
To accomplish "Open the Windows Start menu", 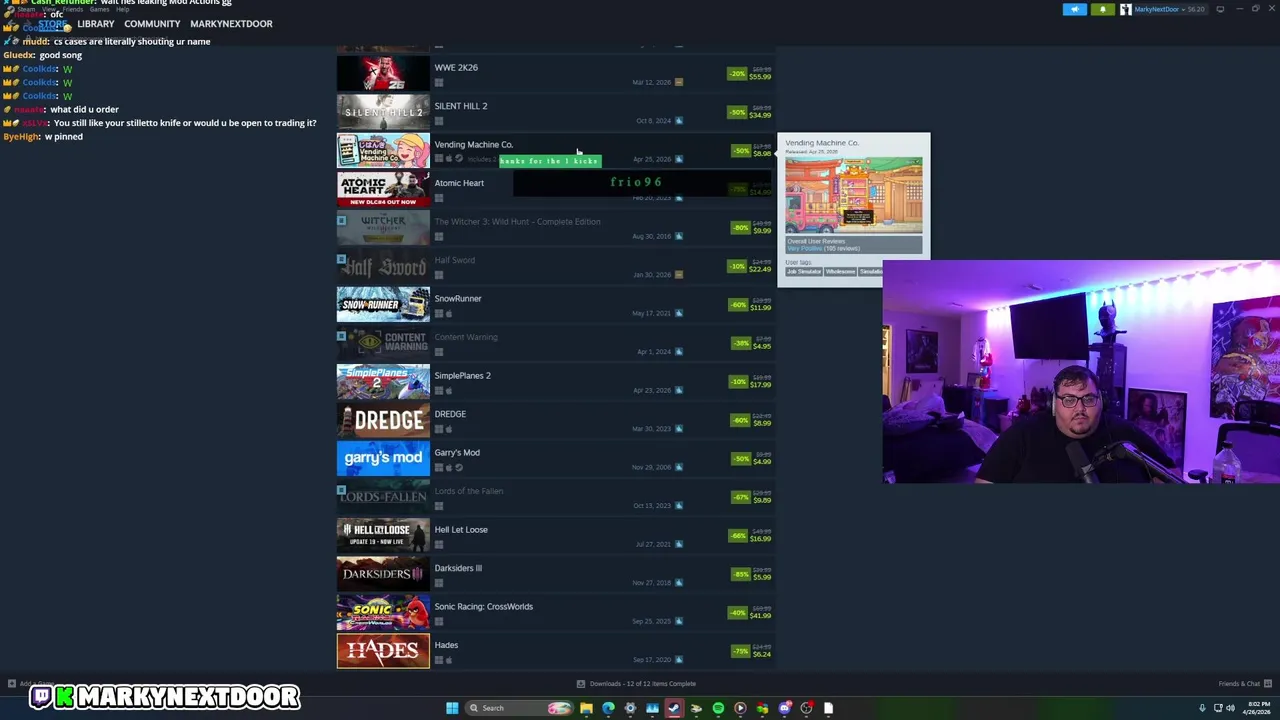I will click(452, 708).
